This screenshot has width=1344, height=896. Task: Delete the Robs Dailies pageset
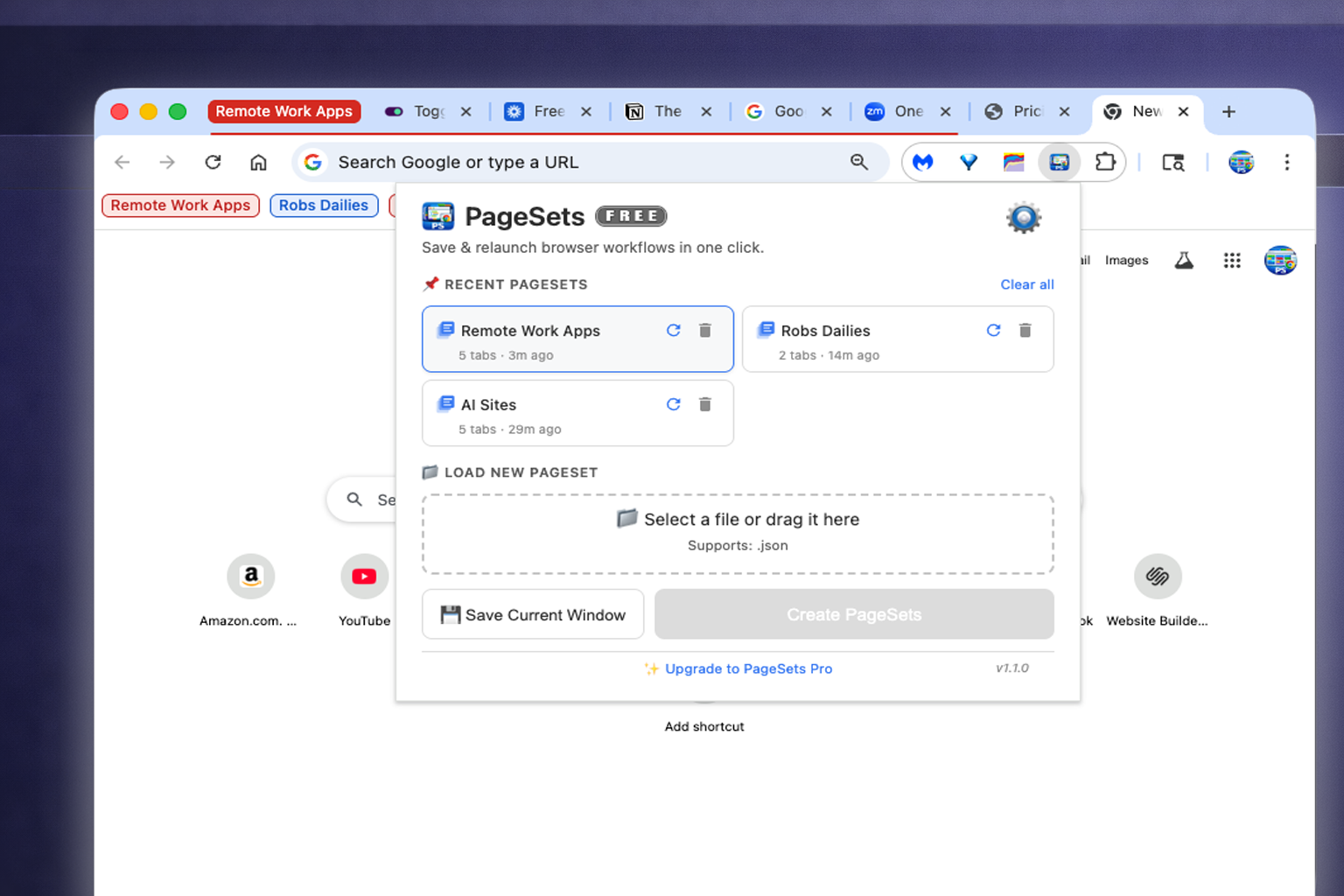(x=1025, y=330)
